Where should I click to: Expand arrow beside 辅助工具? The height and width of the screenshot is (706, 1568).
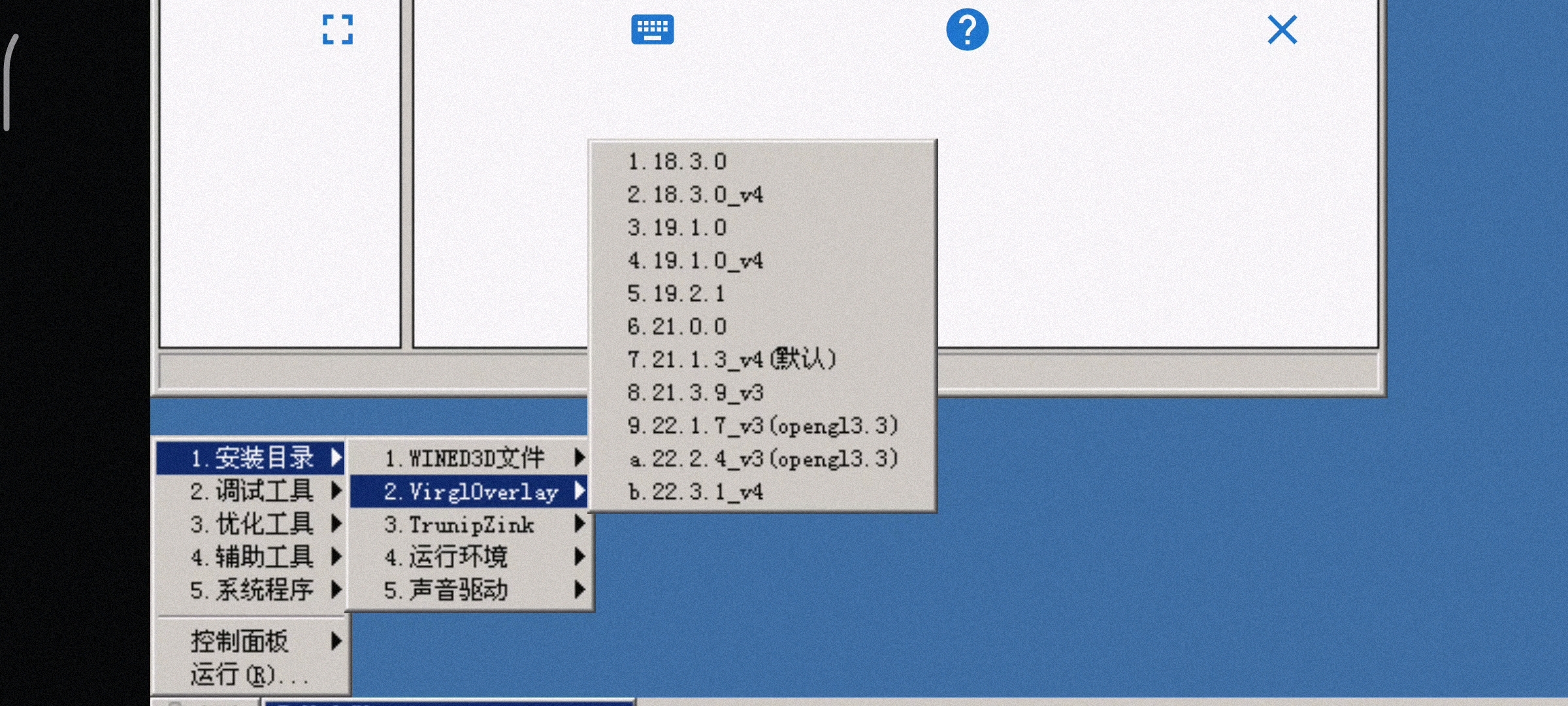click(x=336, y=556)
